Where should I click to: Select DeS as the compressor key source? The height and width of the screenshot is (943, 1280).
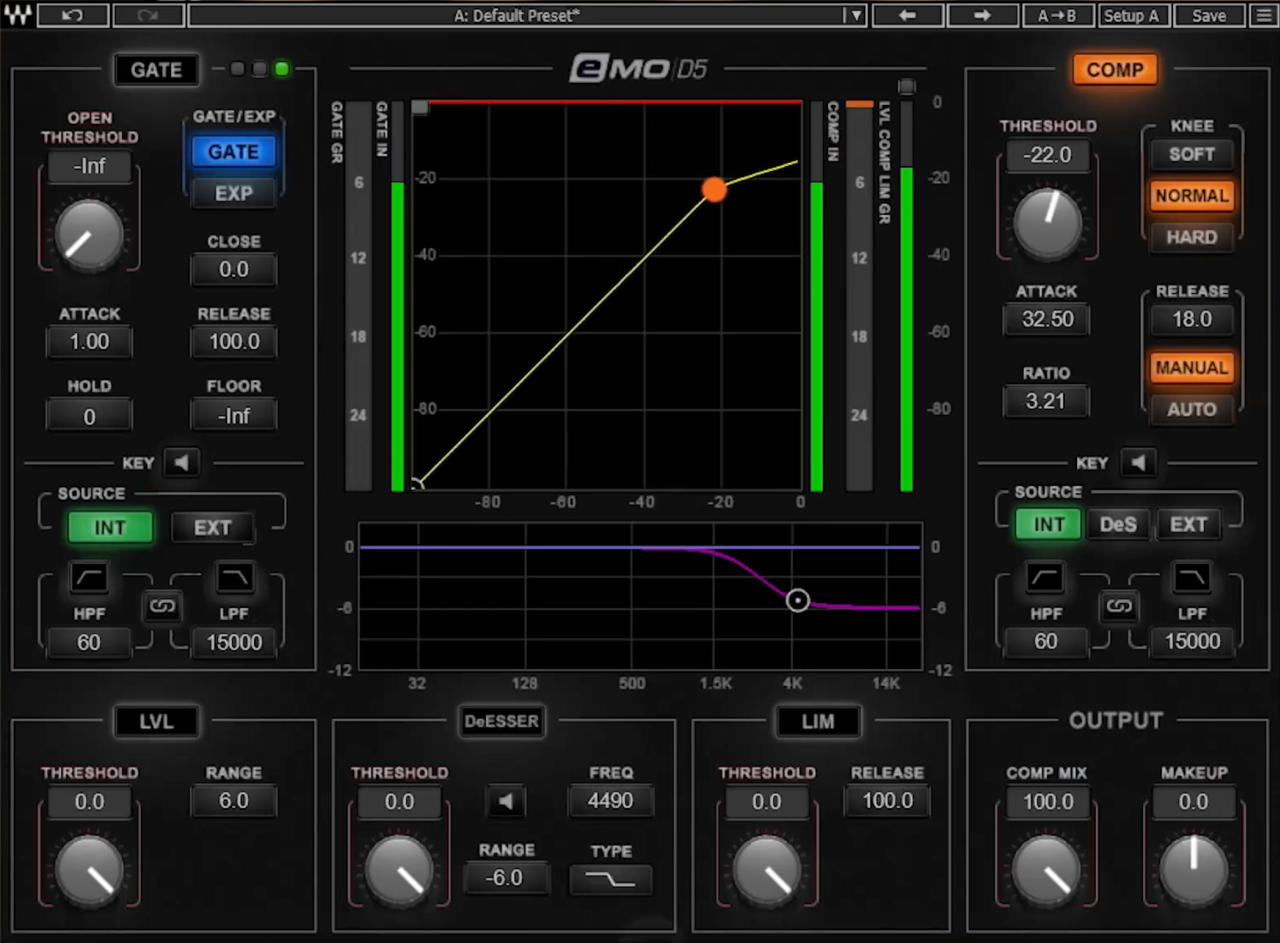pos(1118,524)
